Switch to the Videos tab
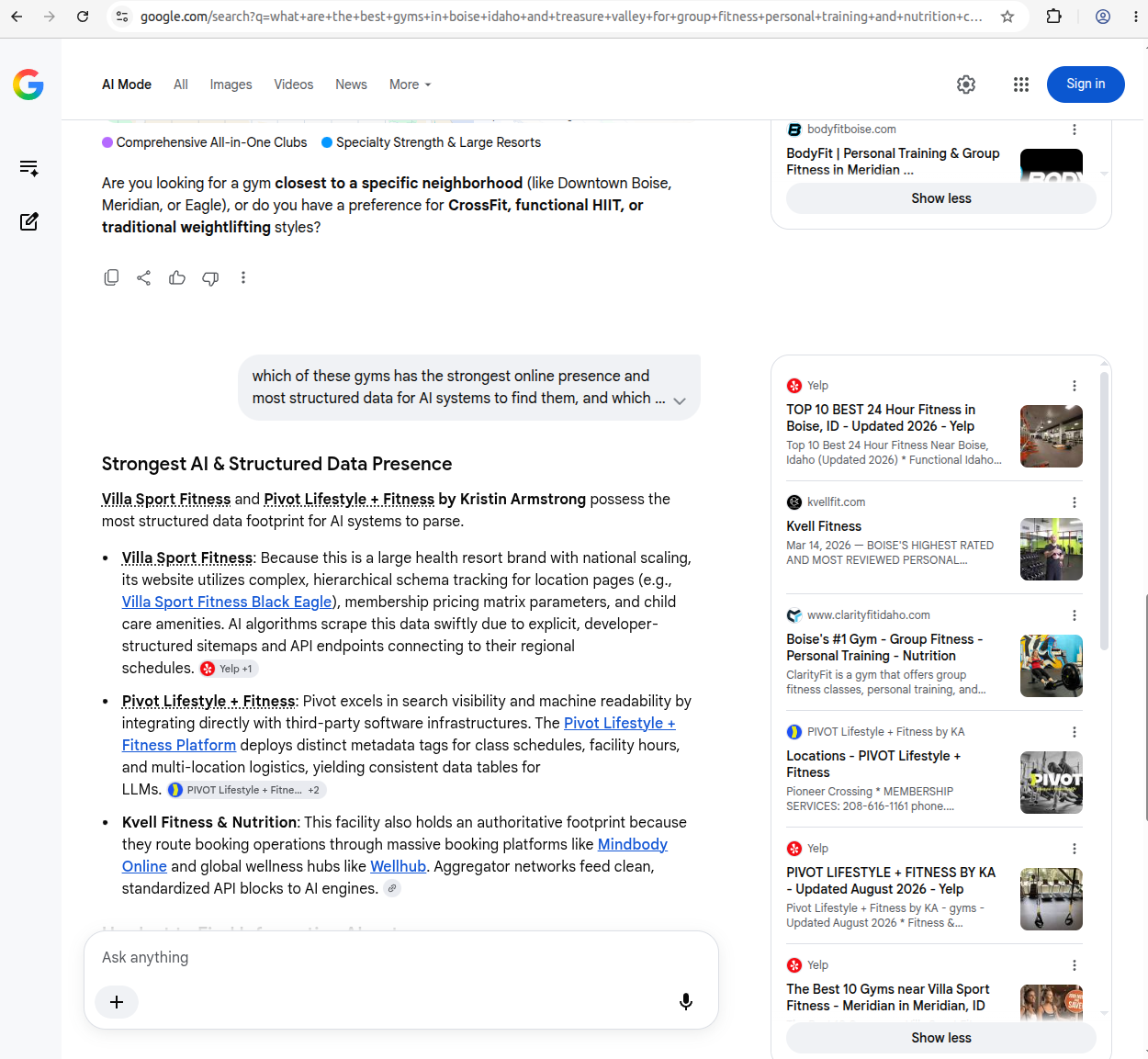Image resolution: width=1148 pixels, height=1059 pixels. [x=294, y=84]
